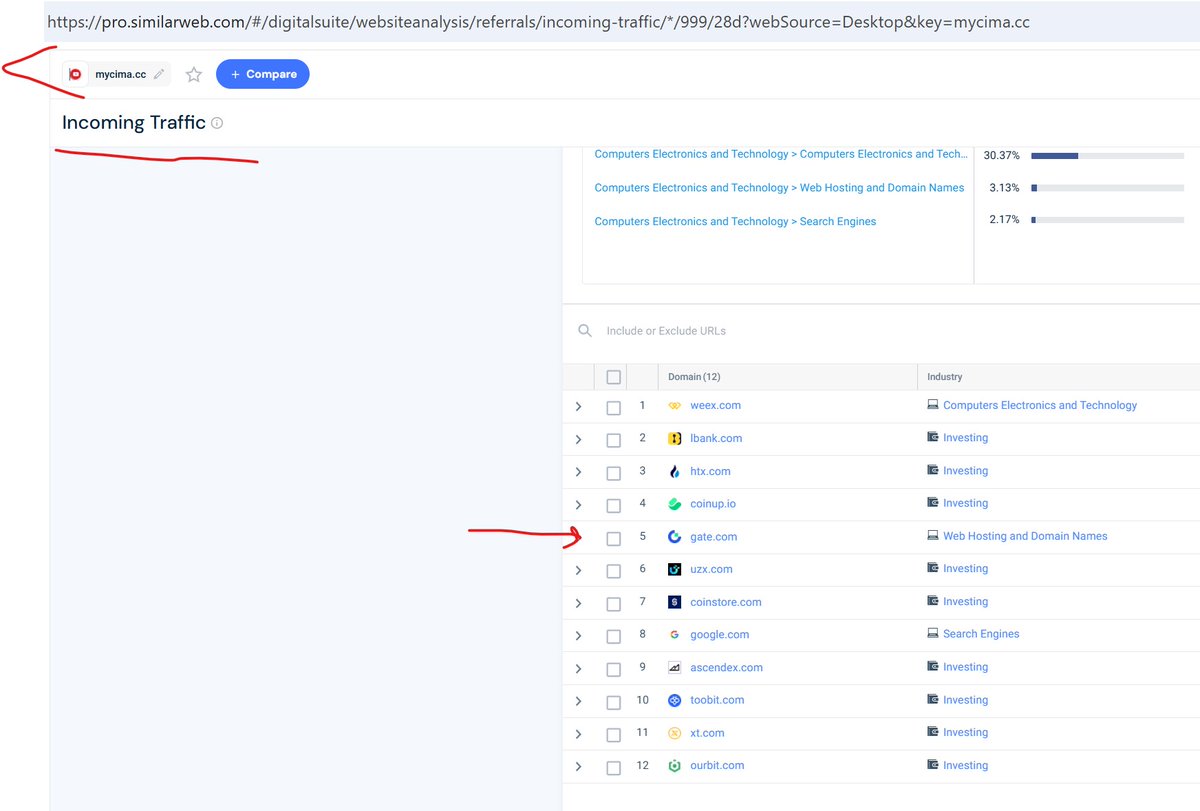
Task: Expand the coinup.io row
Action: [x=578, y=505]
